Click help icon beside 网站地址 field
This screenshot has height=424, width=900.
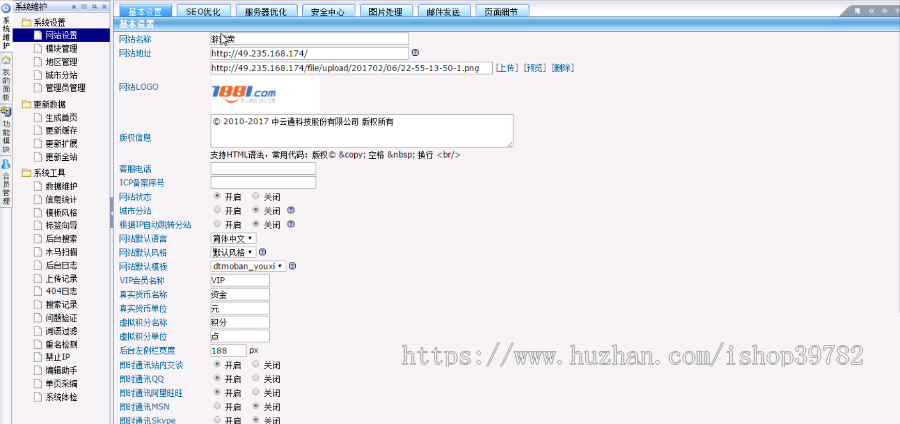[416, 53]
